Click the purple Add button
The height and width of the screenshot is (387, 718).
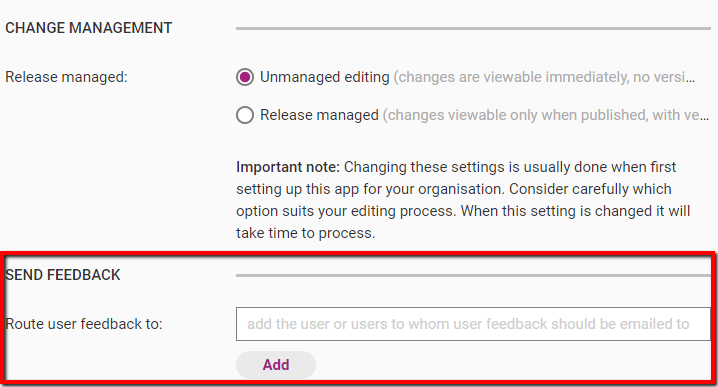coord(276,365)
